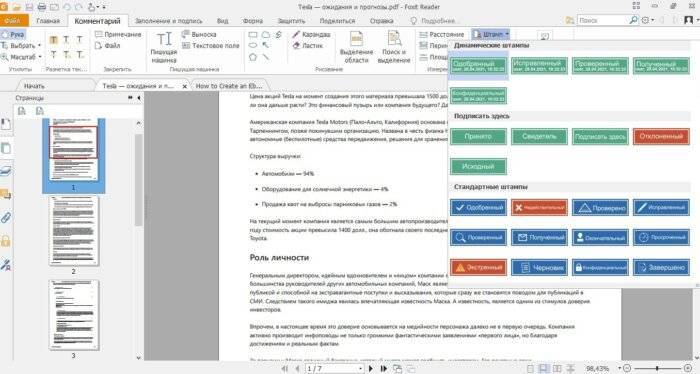Screen dimensions: 700x374
Task: Switch to the Главная ribbon tab
Action: pyautogui.click(x=48, y=21)
